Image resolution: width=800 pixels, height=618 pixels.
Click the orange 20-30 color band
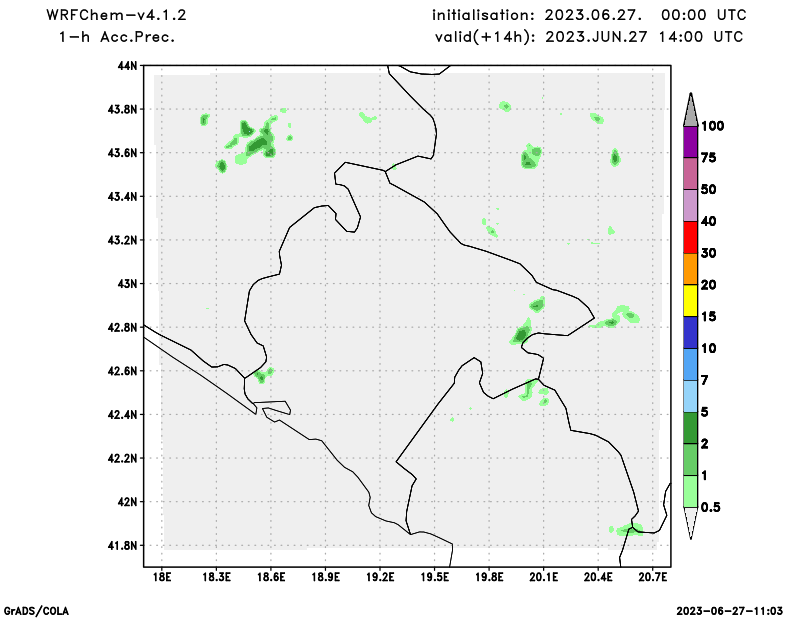coord(690,269)
